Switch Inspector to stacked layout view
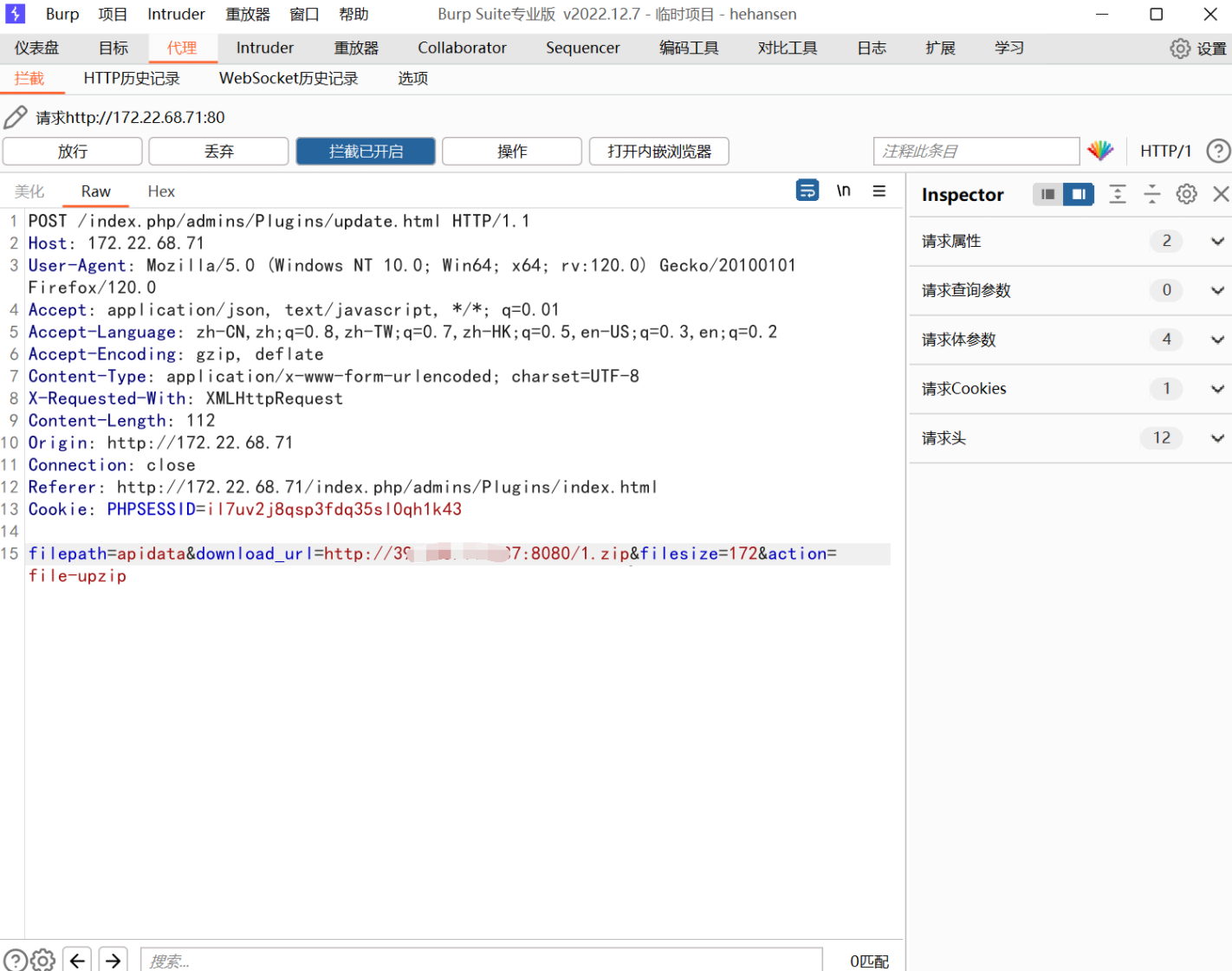The width and height of the screenshot is (1232, 971). click(1047, 194)
